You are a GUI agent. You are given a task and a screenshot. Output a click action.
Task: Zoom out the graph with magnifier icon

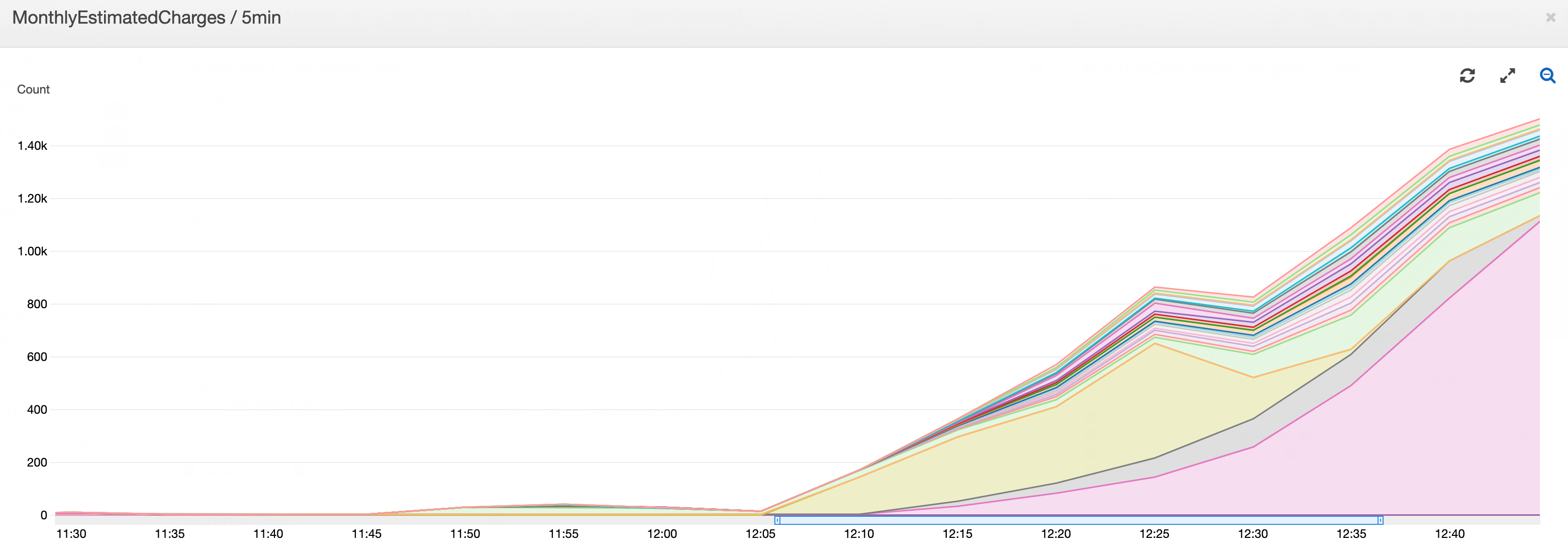point(1547,75)
